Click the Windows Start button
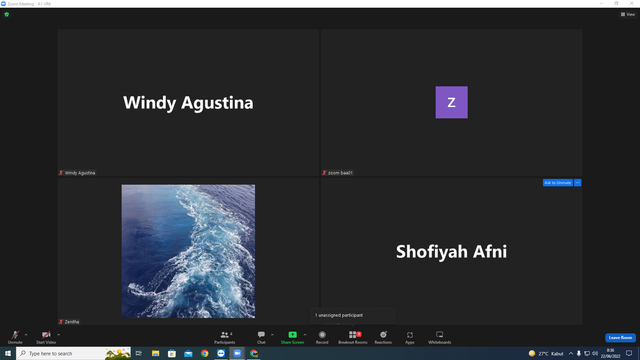 coord(8,353)
